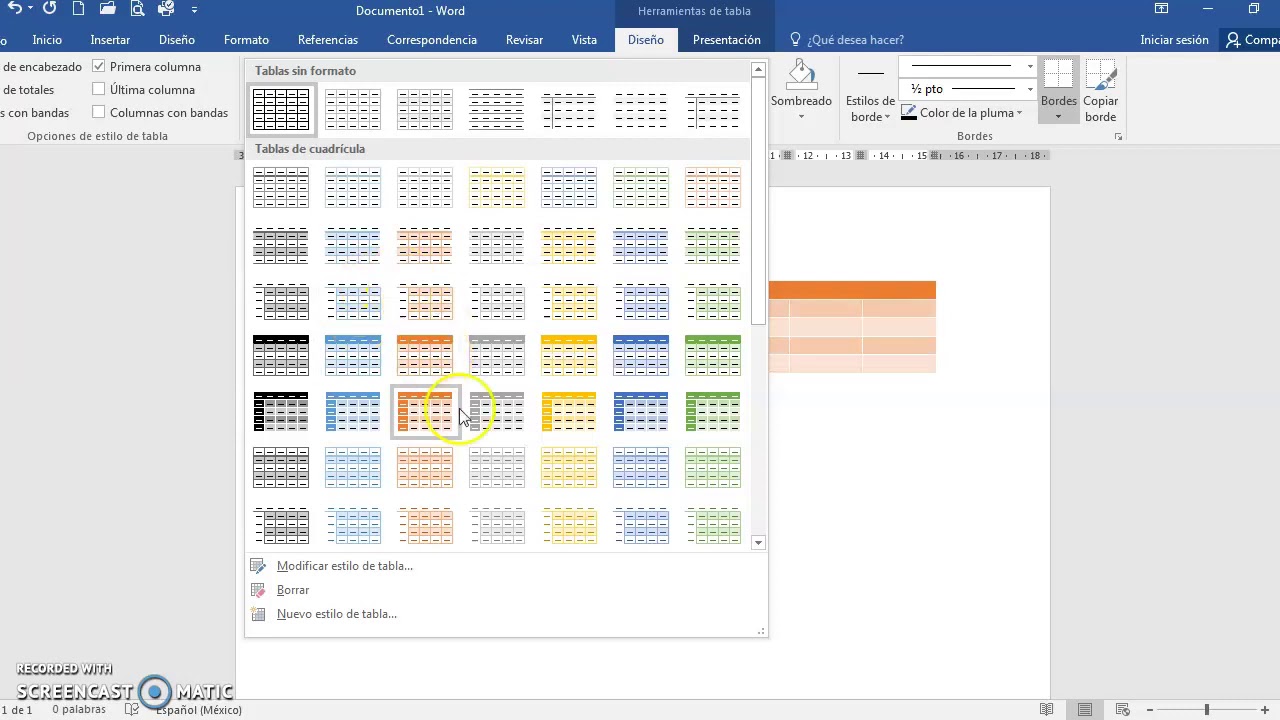
Task: Open the Vista tab
Action: pyautogui.click(x=584, y=40)
